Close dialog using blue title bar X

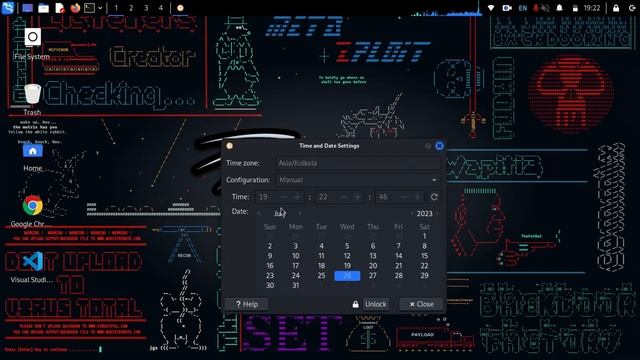coord(439,146)
